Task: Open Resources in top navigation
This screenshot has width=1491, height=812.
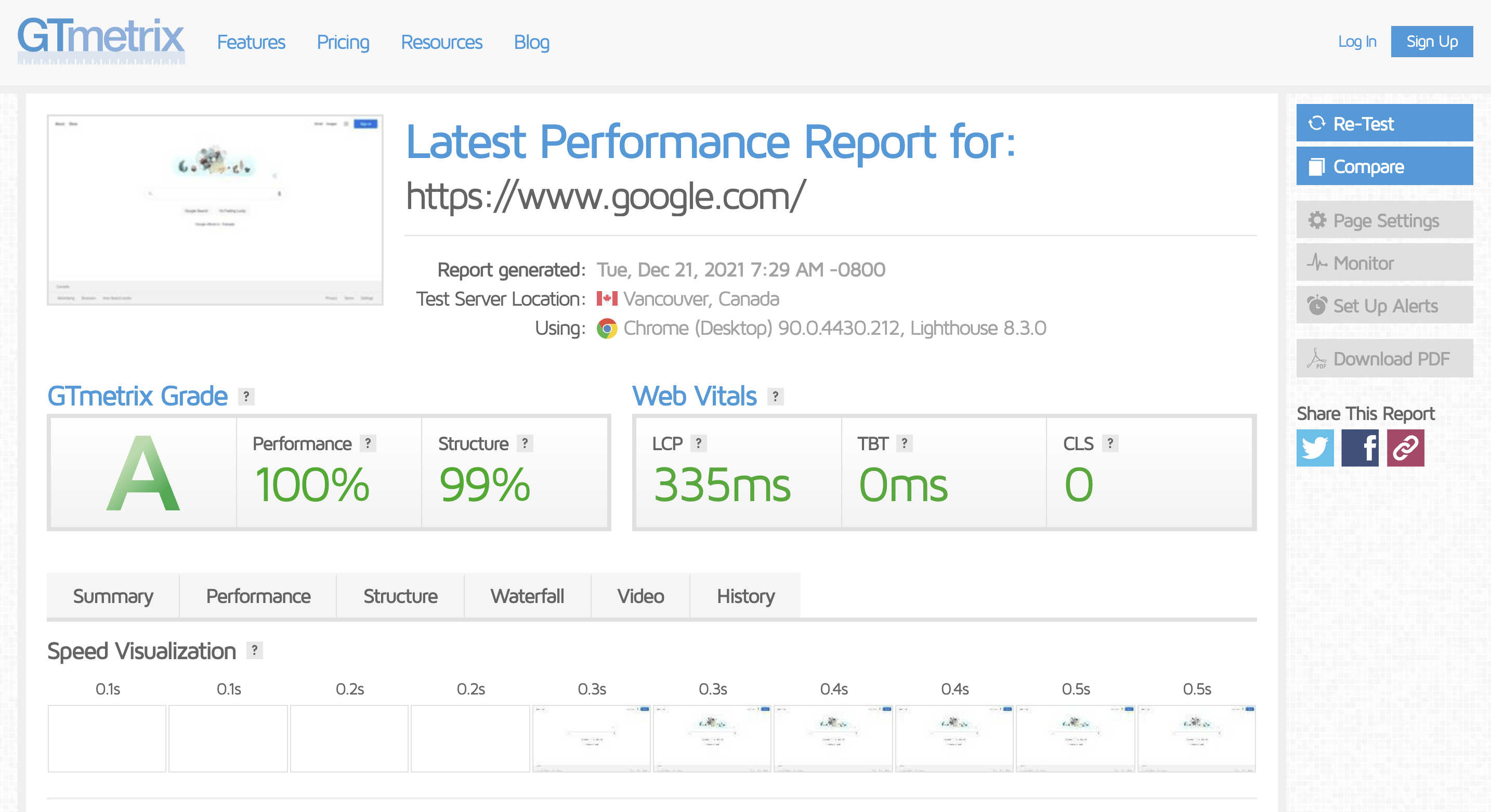Action: (441, 42)
